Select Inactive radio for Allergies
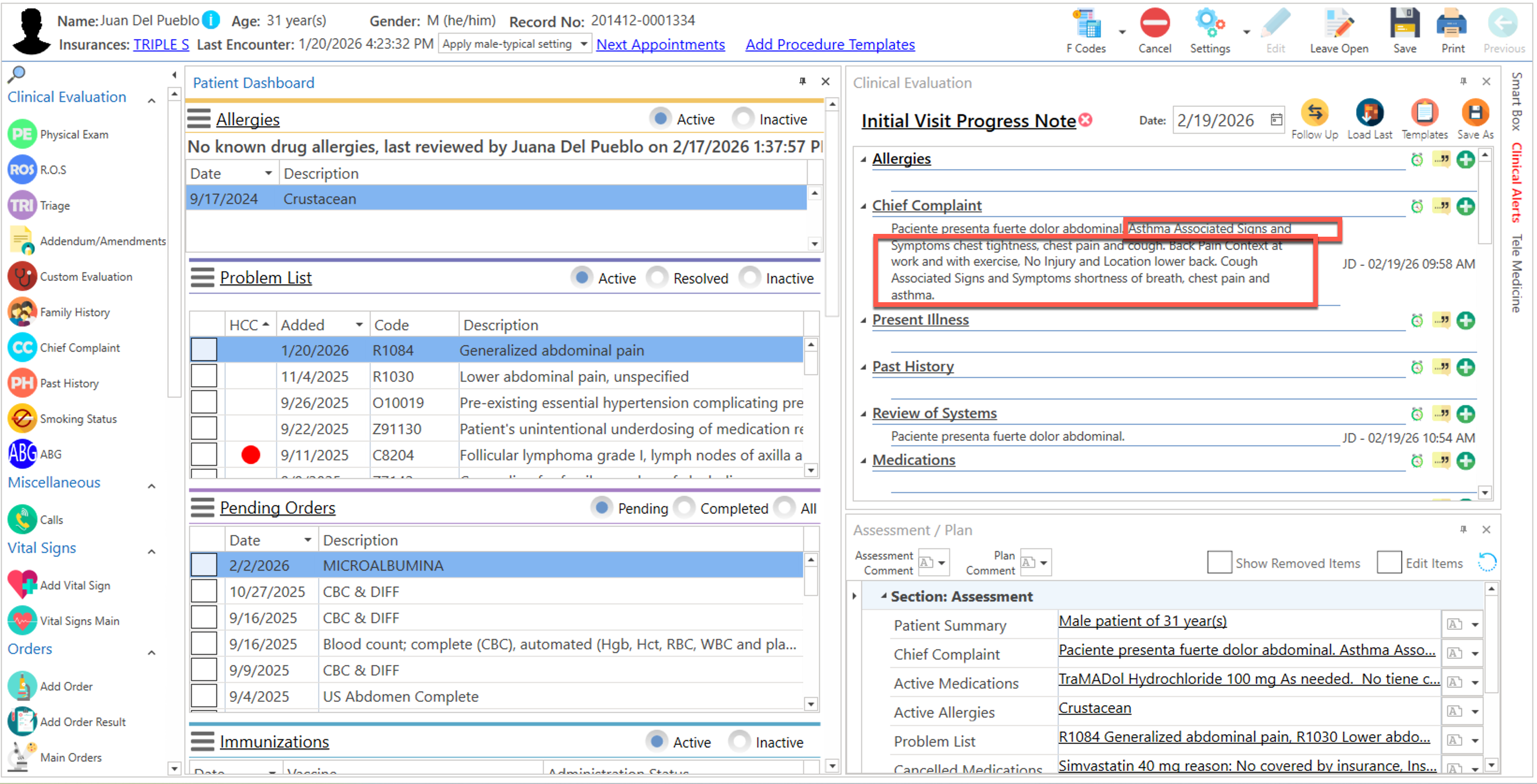Viewport: 1537px width, 784px height. 743,119
